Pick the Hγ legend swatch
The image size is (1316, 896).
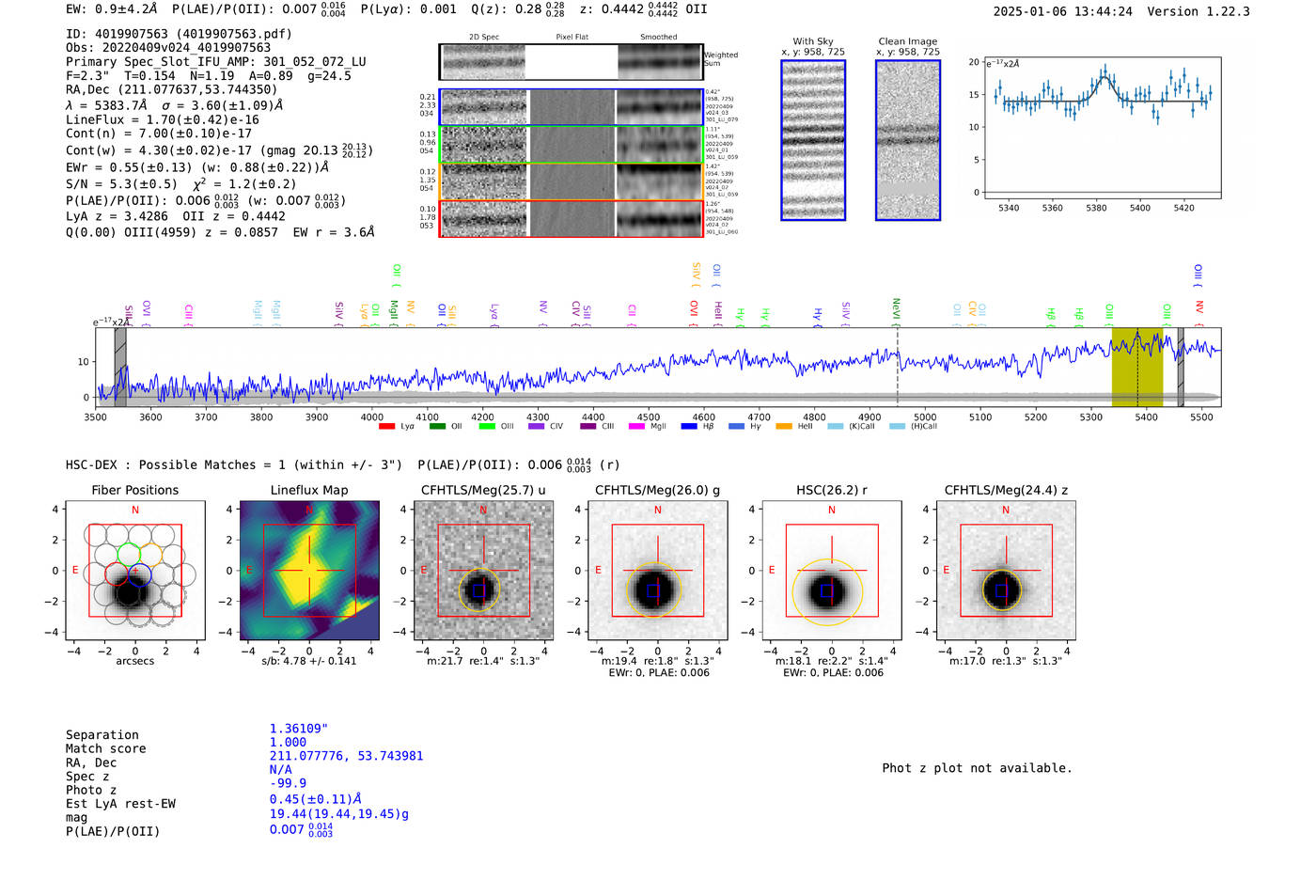coord(736,427)
